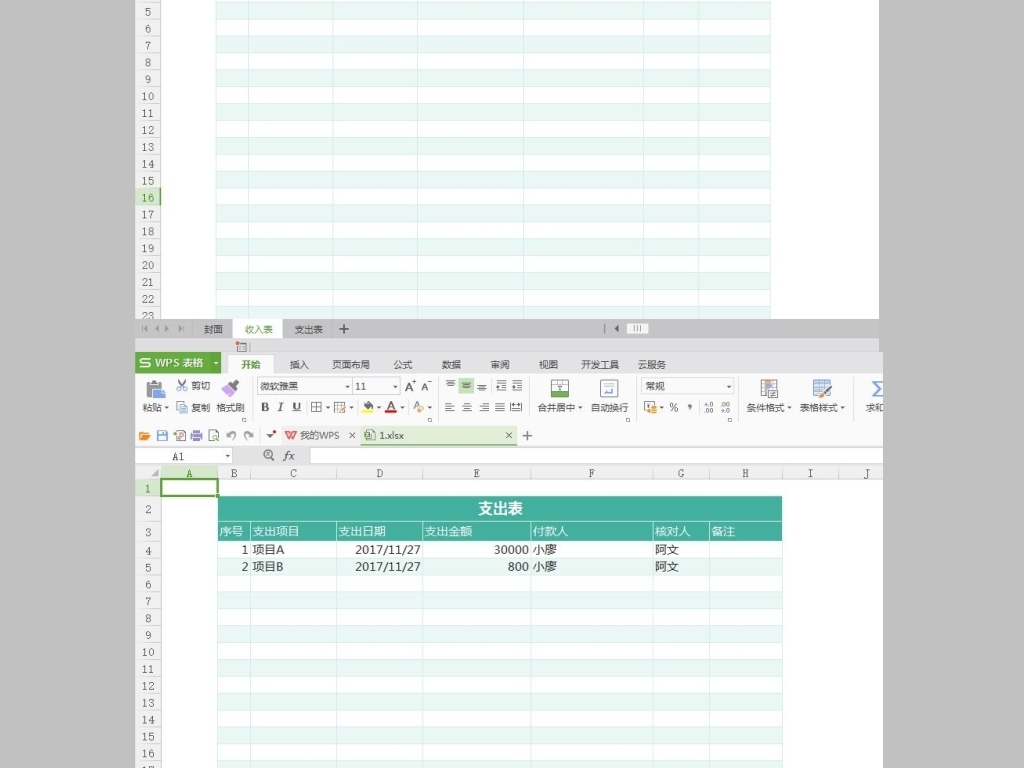Screen dimensions: 1024x768
Task: Click the fx insert function icon
Action: [289, 456]
